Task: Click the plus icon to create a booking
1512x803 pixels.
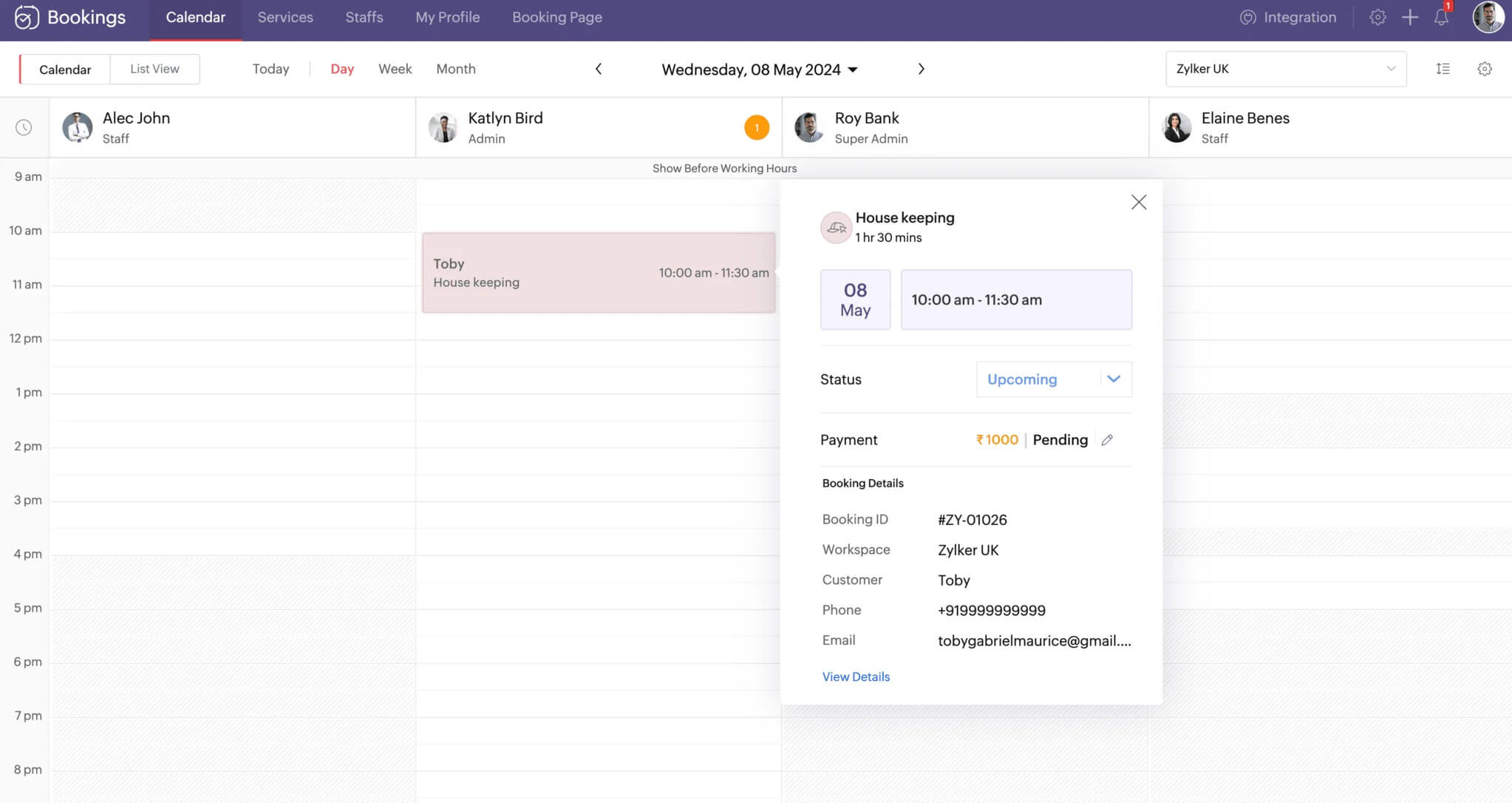Action: [1410, 16]
